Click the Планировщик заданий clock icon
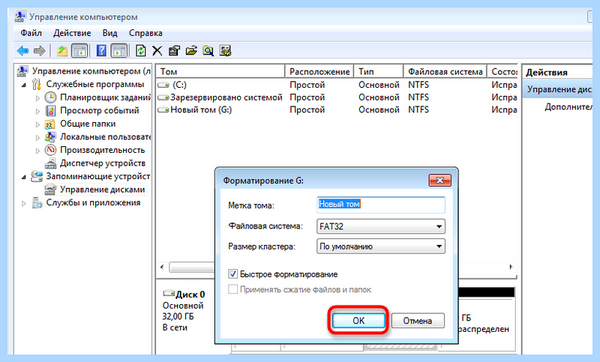Image resolution: width=600 pixels, height=362 pixels. click(51, 97)
